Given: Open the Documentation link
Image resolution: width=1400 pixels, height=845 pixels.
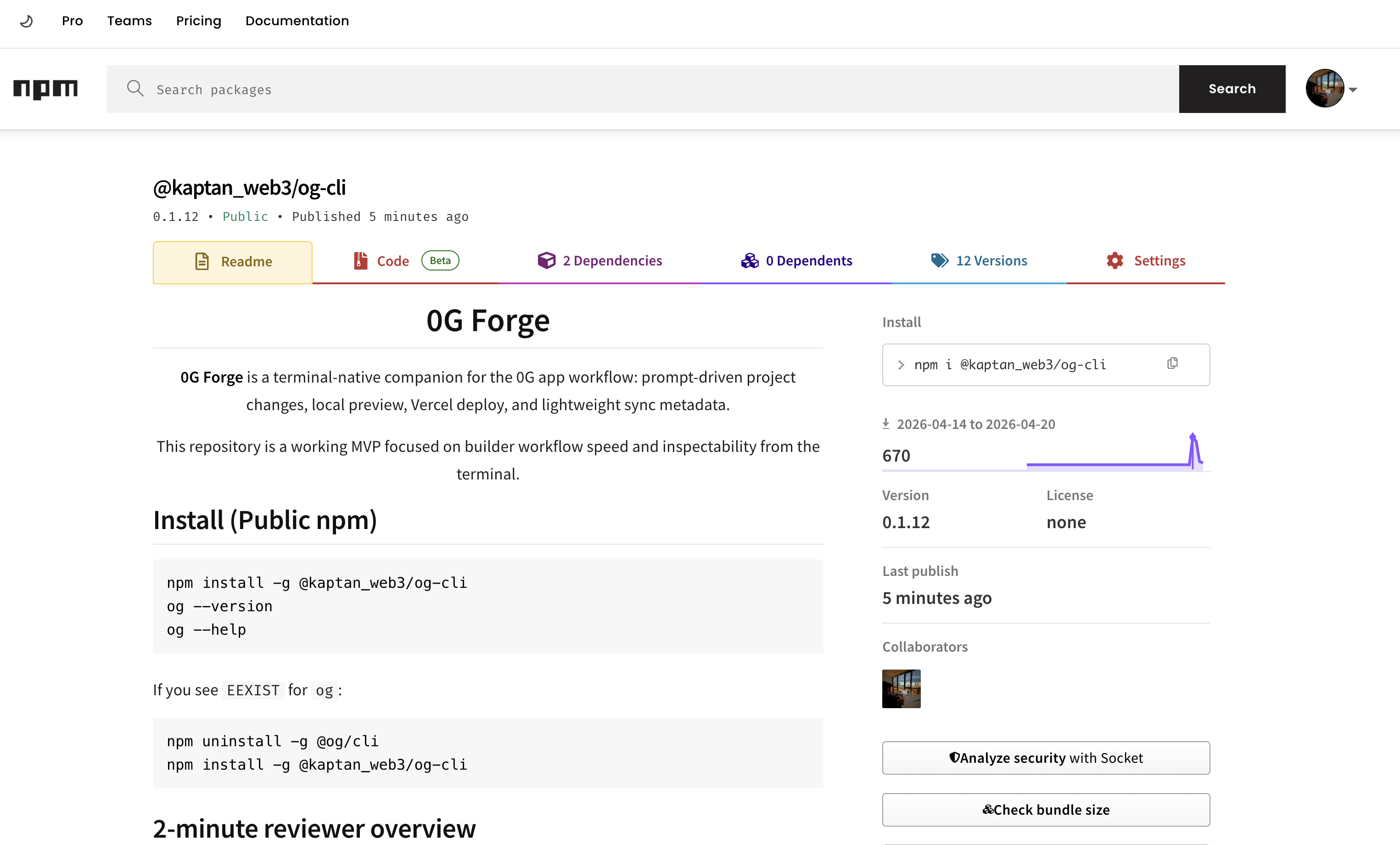Looking at the screenshot, I should 297,21.
